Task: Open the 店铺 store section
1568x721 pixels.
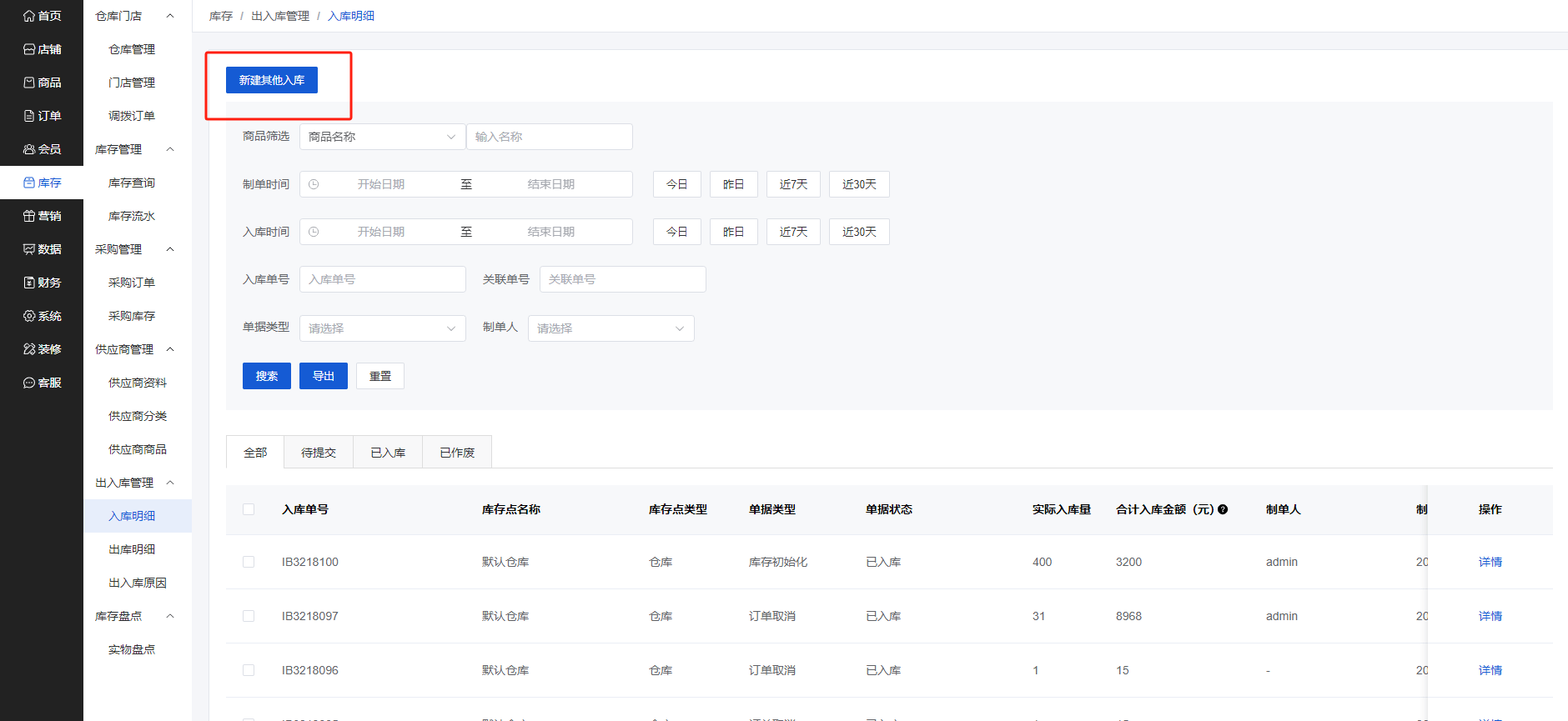Action: 42,49
